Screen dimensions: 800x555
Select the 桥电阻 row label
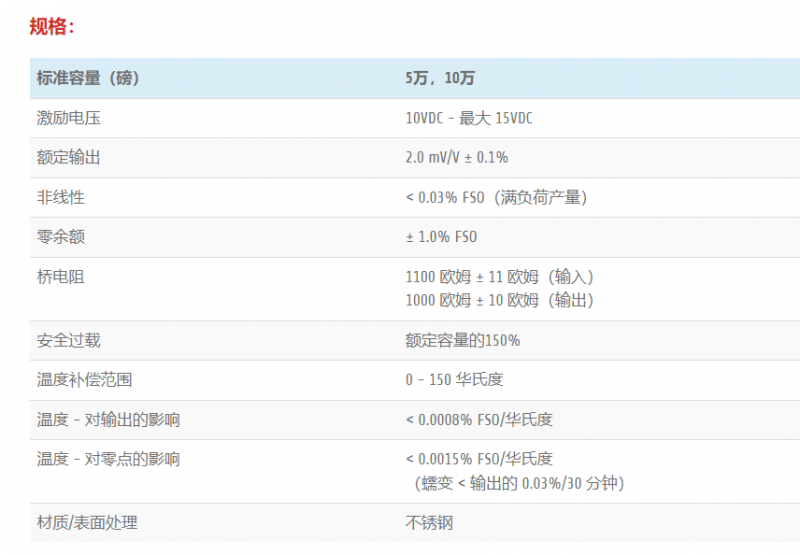[61, 277]
